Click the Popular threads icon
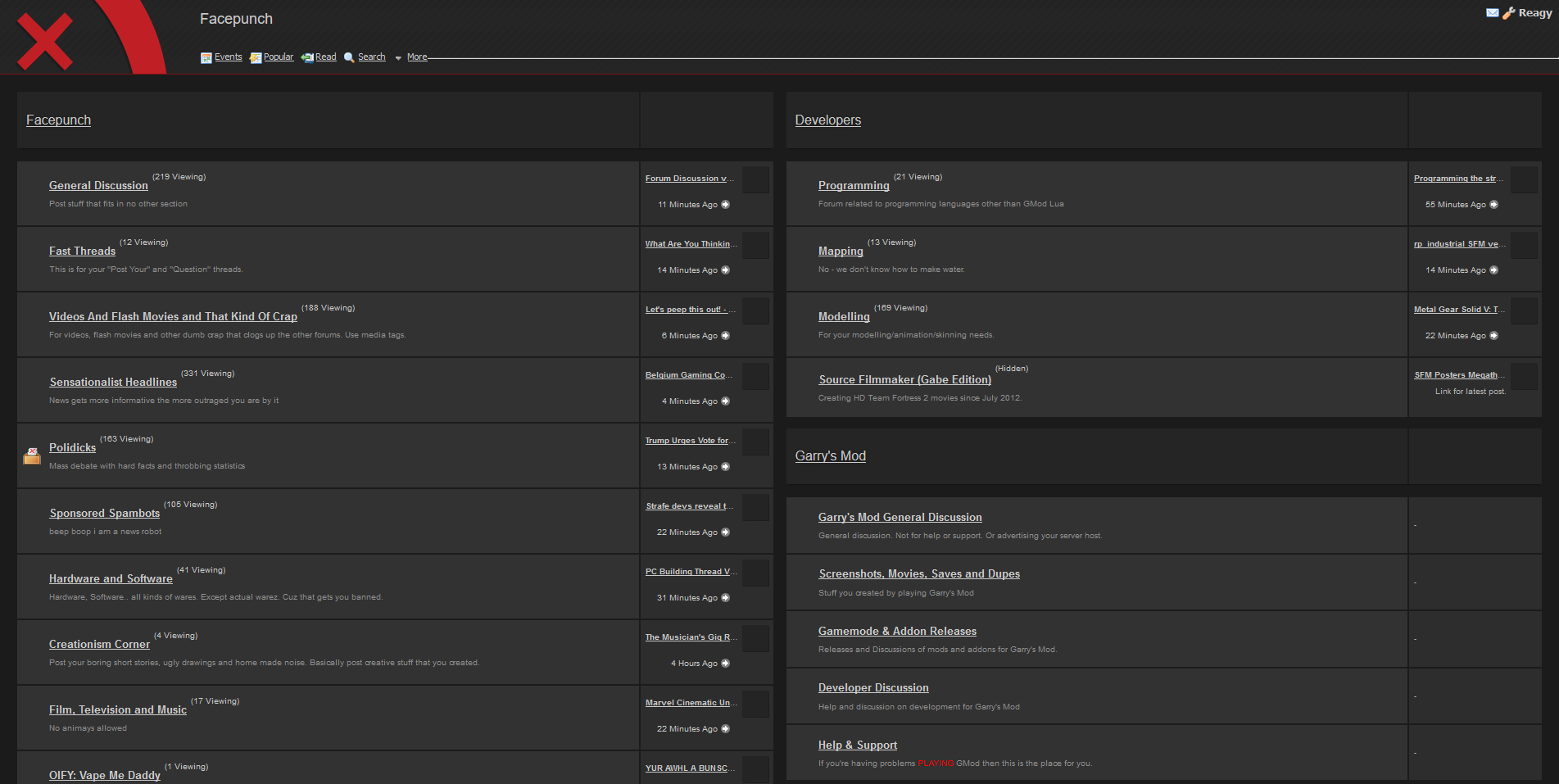This screenshot has height=784, width=1559. (x=256, y=57)
